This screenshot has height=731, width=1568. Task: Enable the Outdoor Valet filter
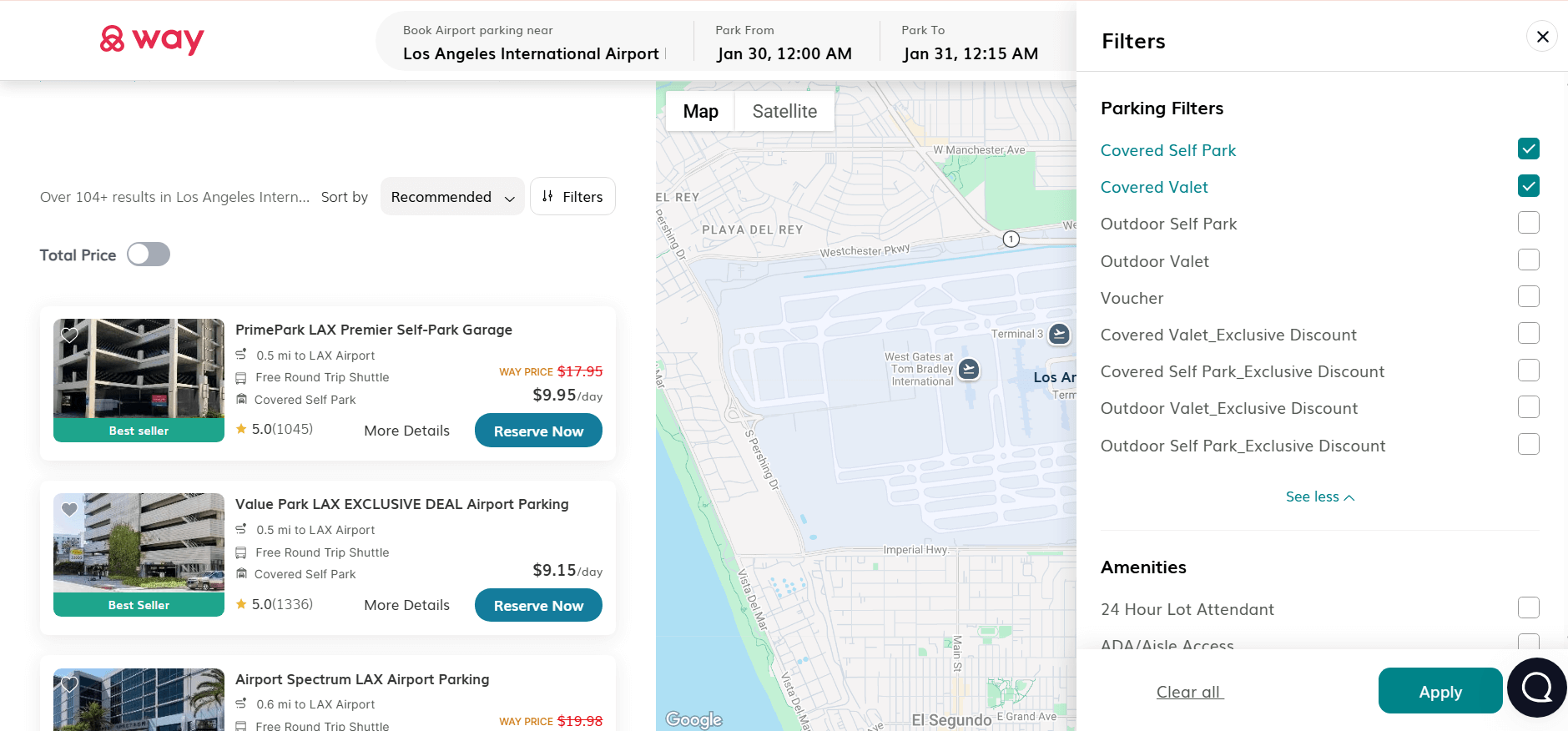pos(1528,260)
